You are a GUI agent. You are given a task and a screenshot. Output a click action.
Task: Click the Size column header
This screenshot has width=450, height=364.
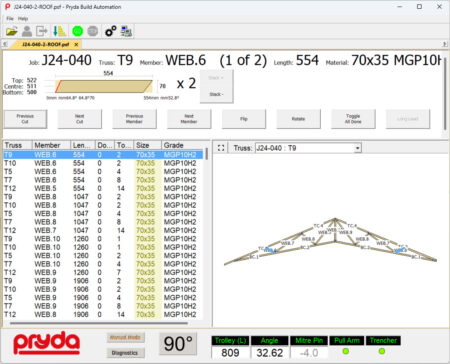tap(148, 145)
